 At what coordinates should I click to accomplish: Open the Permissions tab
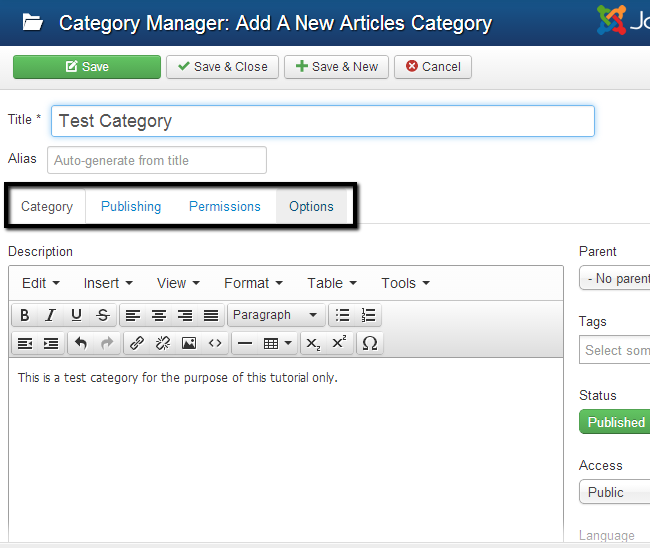[x=225, y=206]
